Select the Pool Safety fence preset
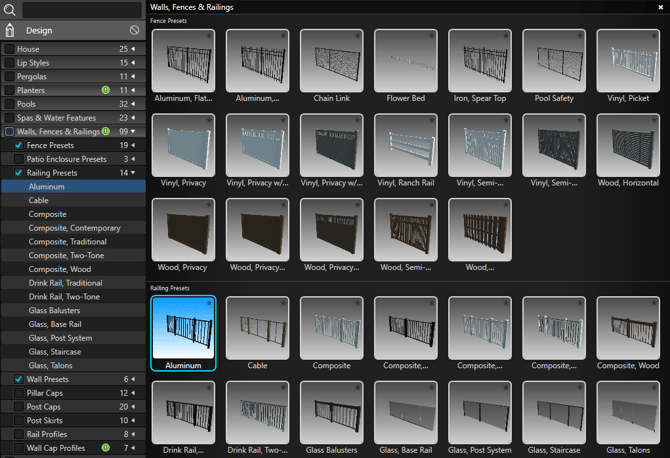The image size is (670, 458). click(554, 61)
